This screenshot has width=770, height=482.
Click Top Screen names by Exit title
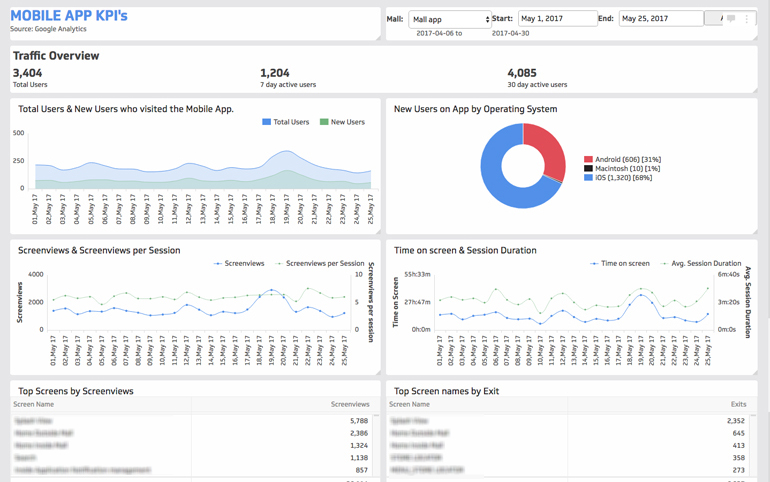point(446,391)
